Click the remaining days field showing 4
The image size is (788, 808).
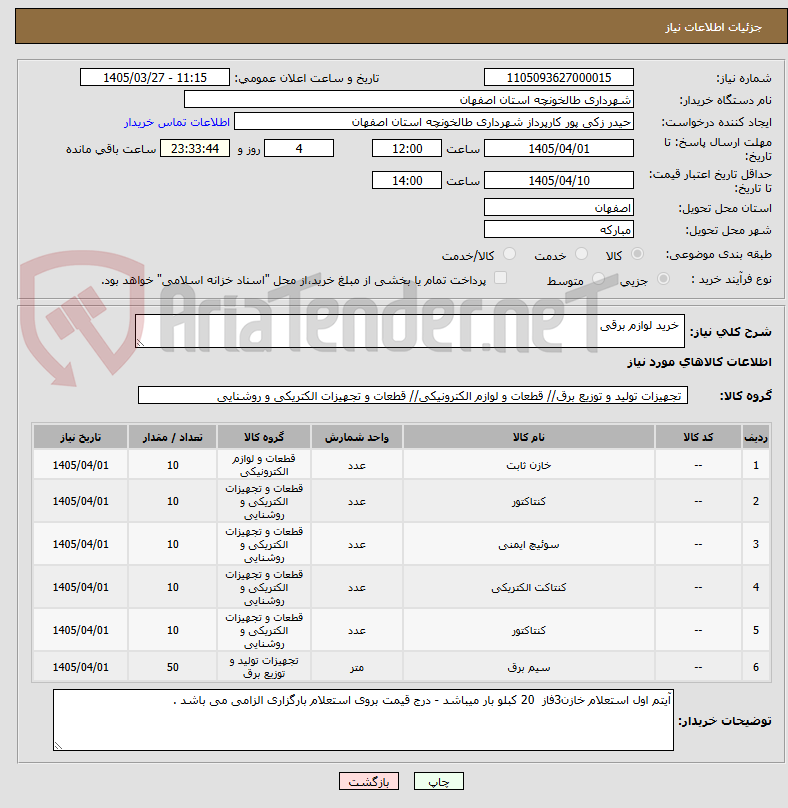coord(299,148)
